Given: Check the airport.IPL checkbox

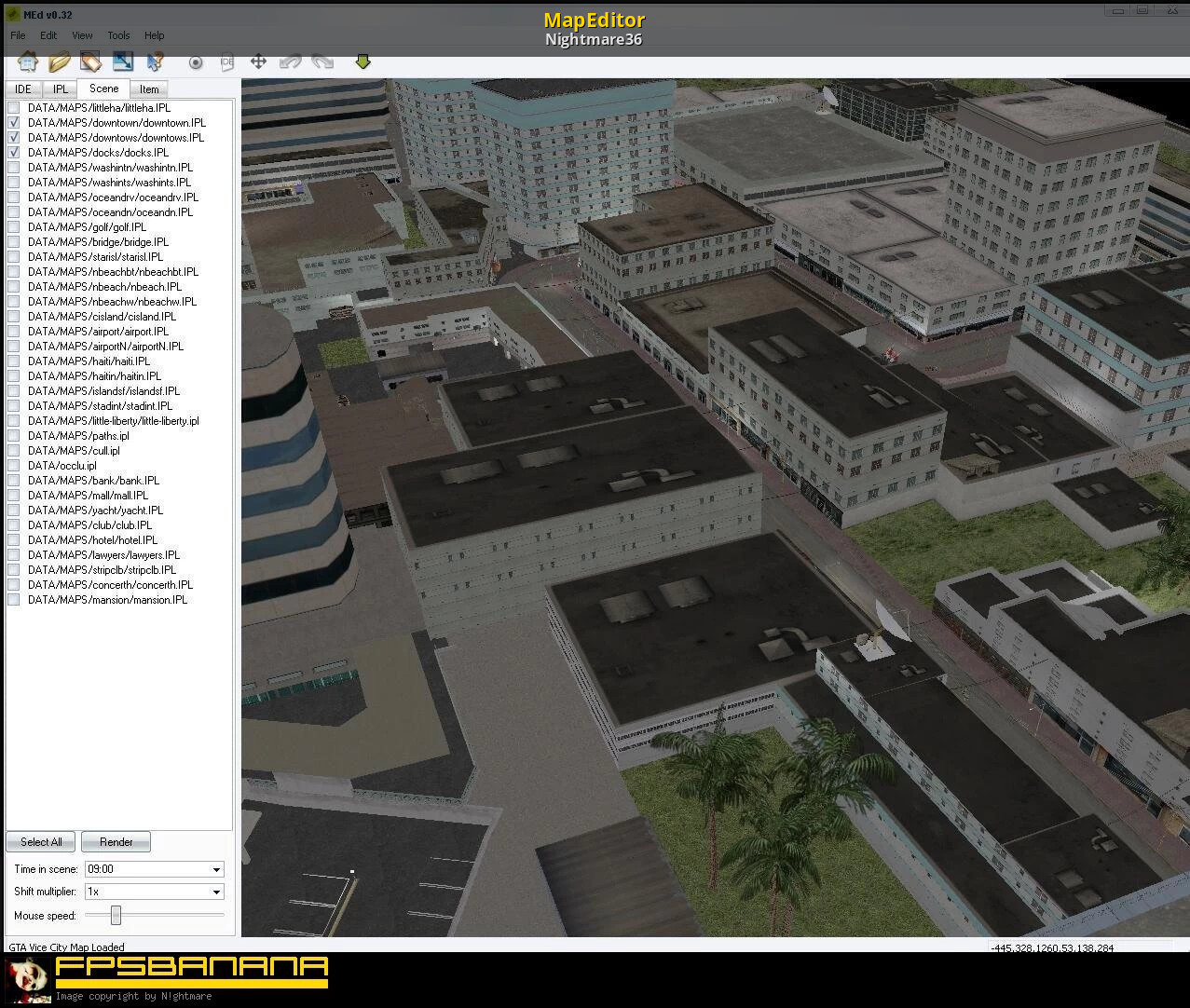Looking at the screenshot, I should [x=14, y=332].
